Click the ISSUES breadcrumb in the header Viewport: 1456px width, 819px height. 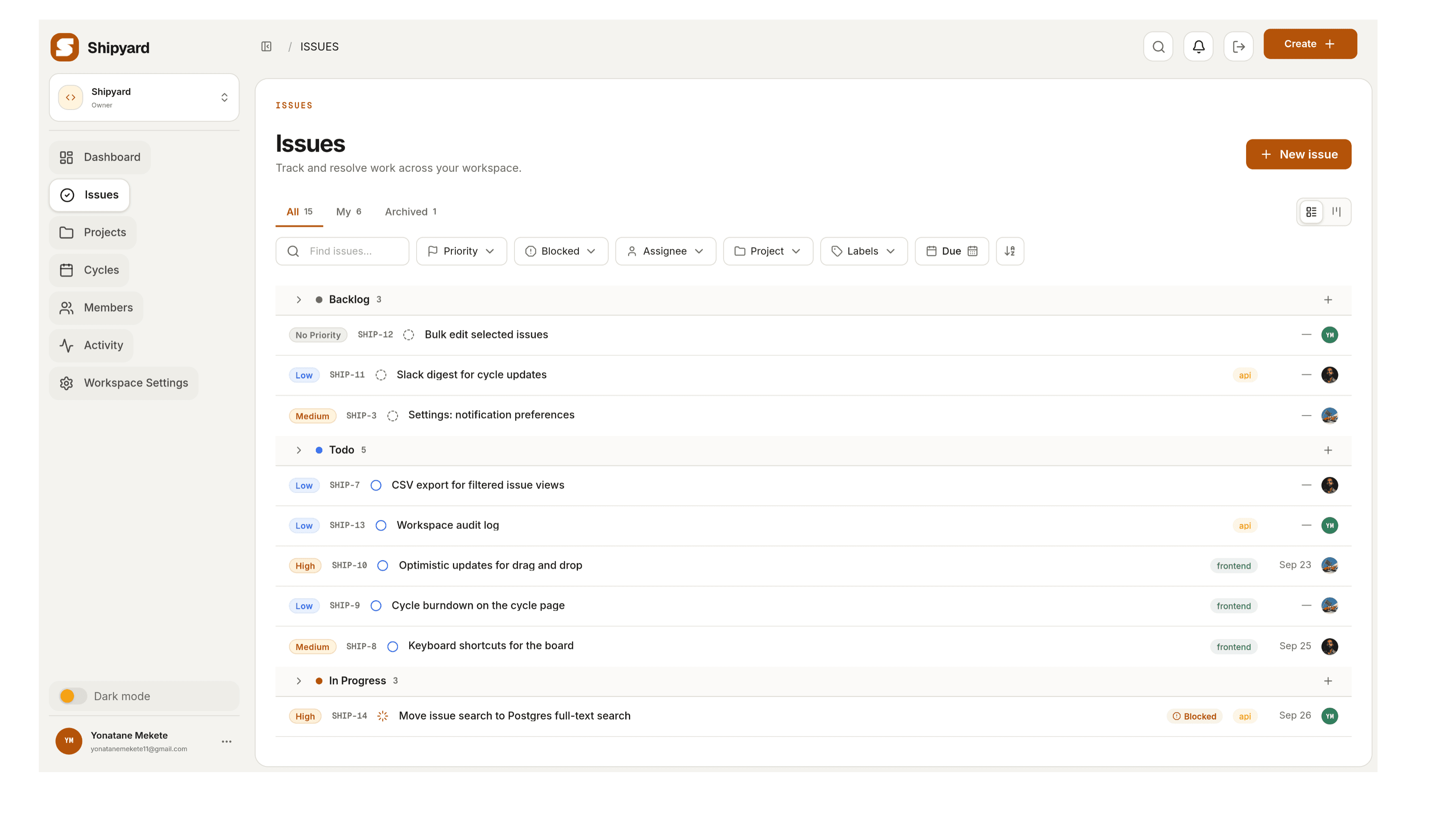(x=320, y=47)
